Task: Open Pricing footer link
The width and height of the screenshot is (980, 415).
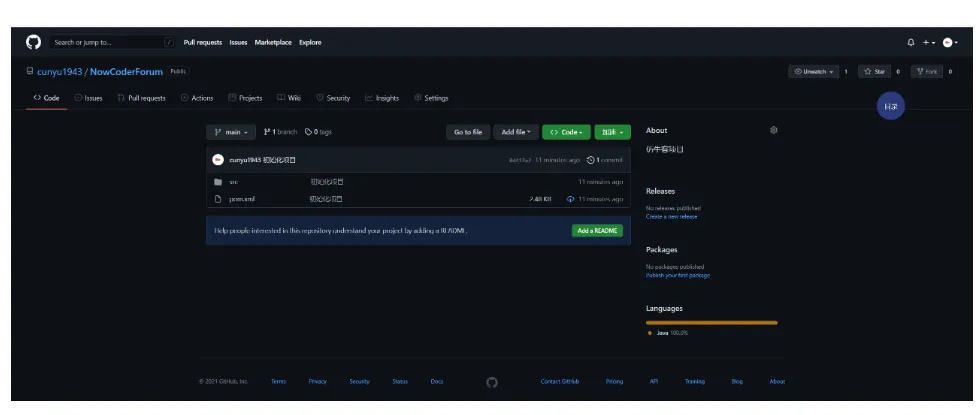Action: 614,381
